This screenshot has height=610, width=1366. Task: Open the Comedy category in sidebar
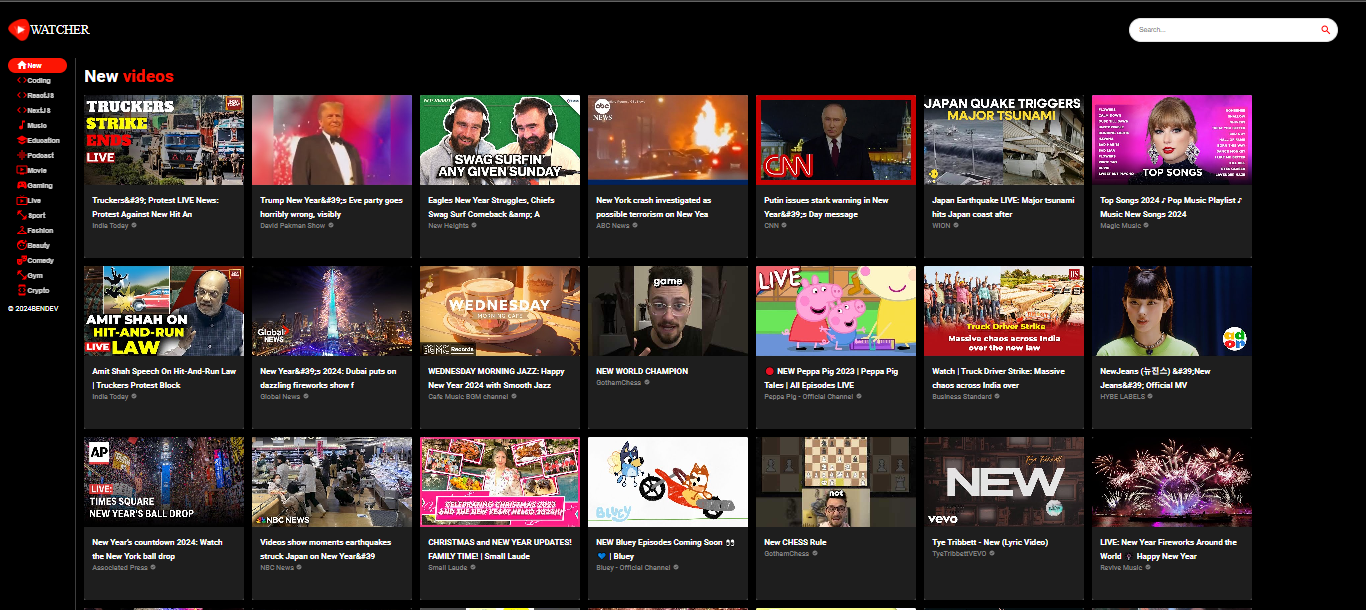(x=40, y=260)
